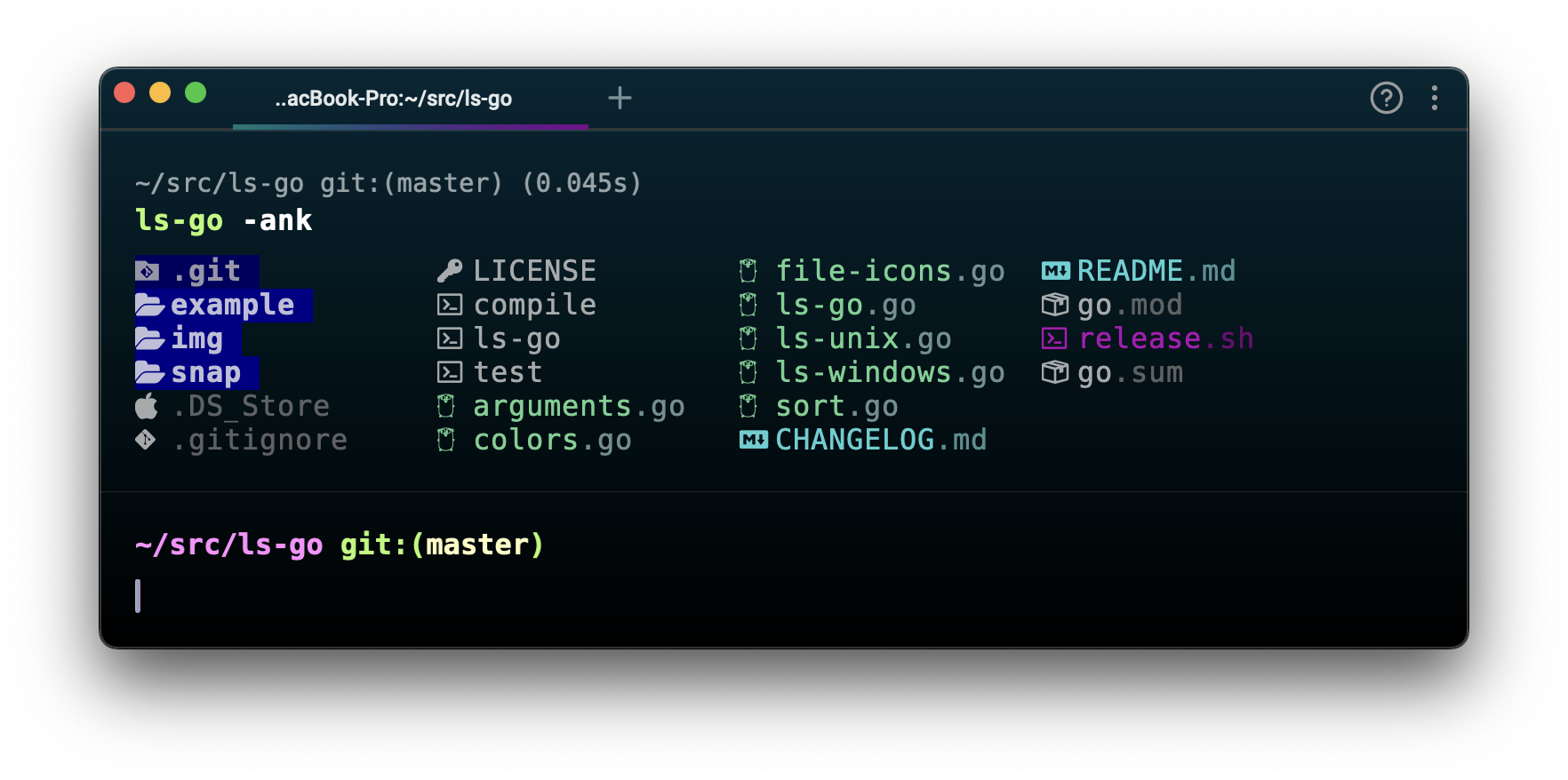Click the folder icon next to snap
The width and height of the screenshot is (1568, 780).
tap(149, 373)
